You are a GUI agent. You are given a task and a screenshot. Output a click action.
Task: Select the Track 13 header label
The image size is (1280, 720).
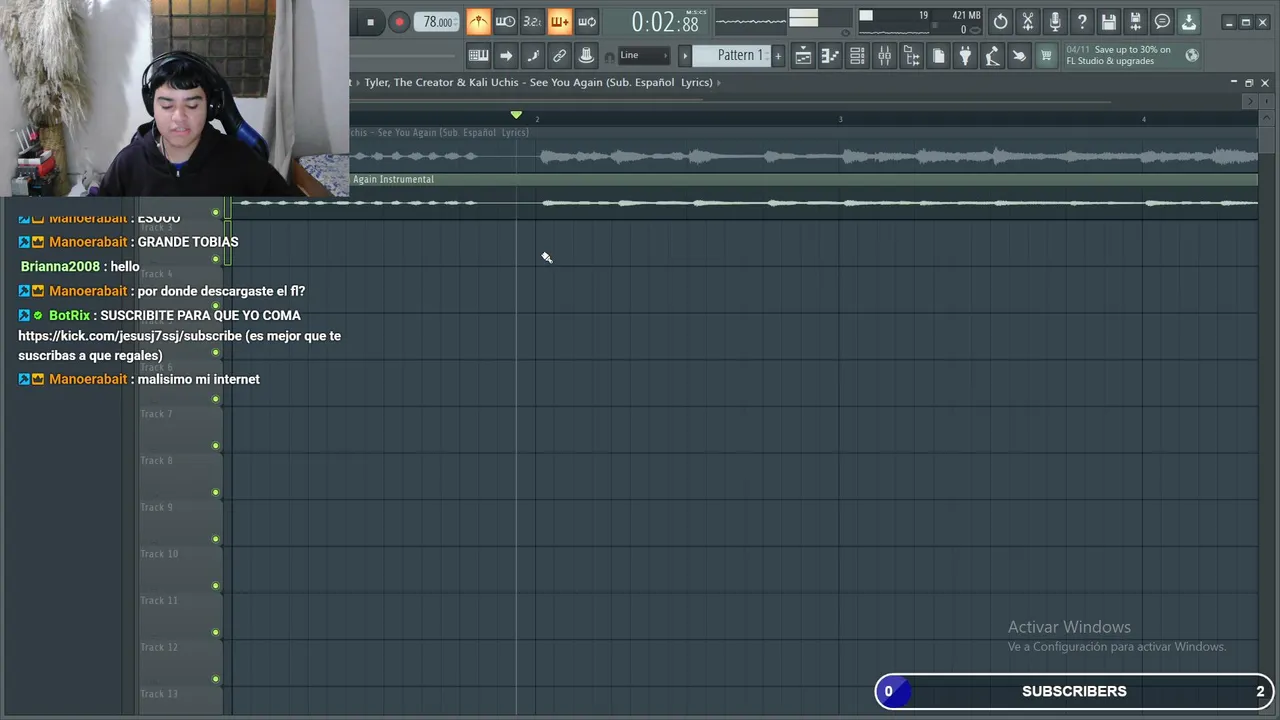coord(159,694)
